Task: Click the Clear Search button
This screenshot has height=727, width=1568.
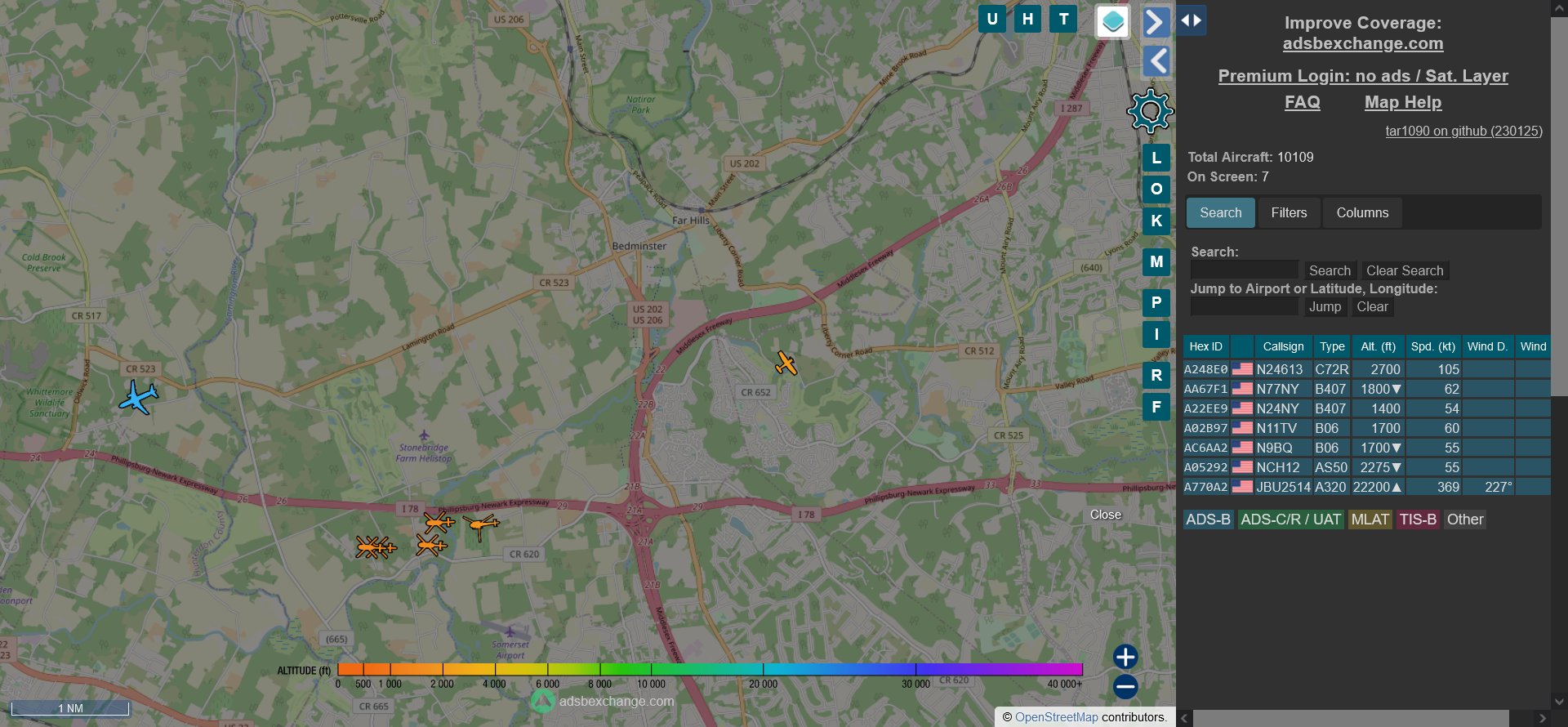Action: pos(1405,270)
